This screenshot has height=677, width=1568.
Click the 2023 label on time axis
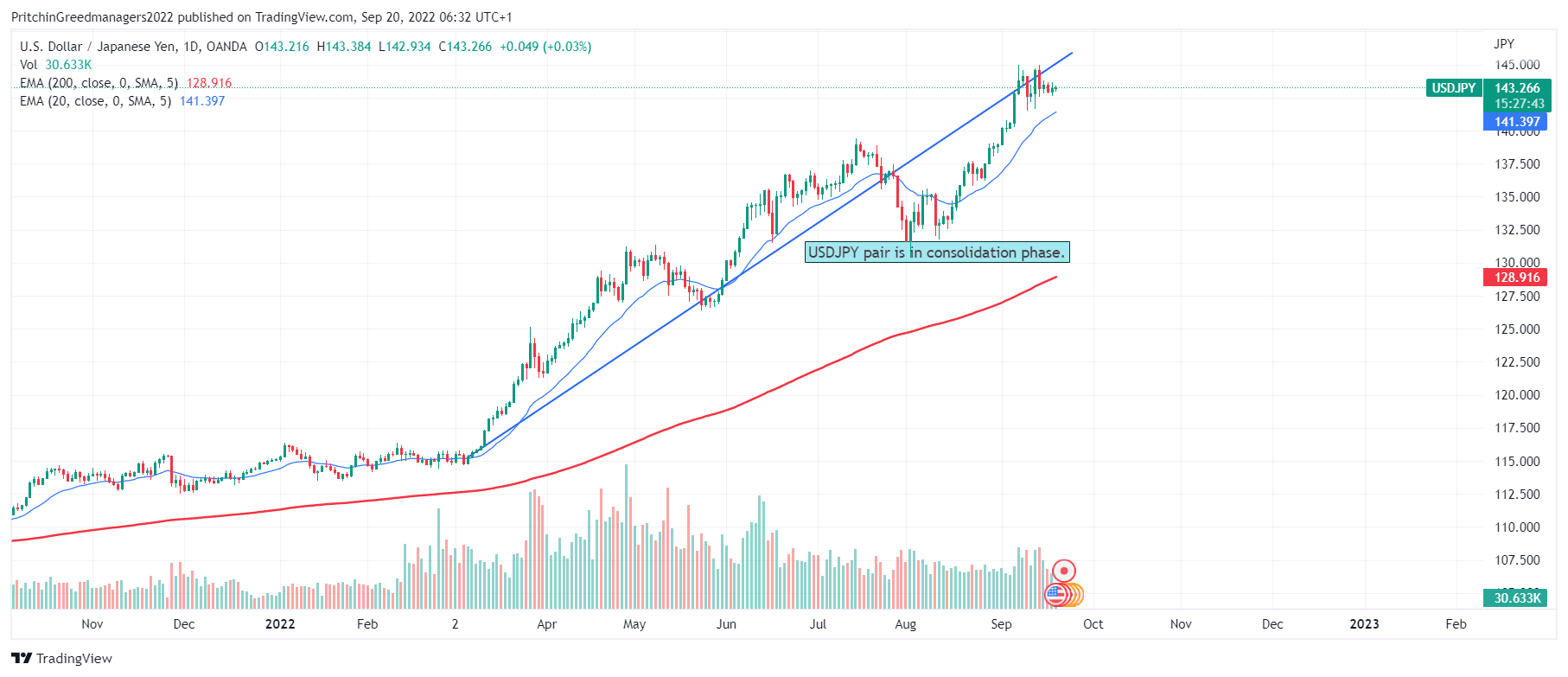(1364, 624)
